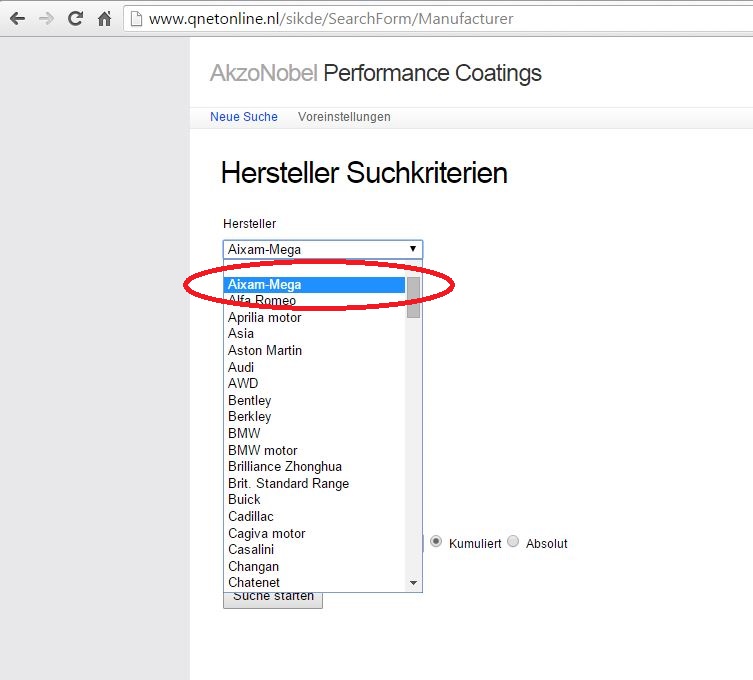753x680 pixels.
Task: Choose Casalini from the list
Action: coord(315,549)
